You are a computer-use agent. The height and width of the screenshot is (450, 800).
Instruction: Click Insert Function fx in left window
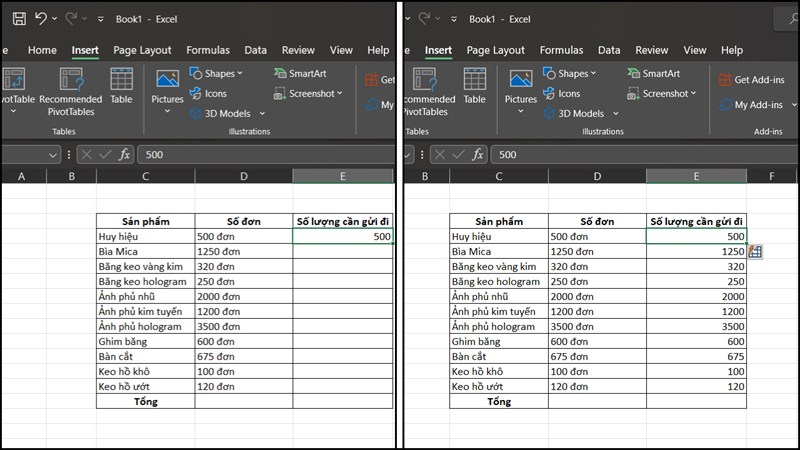point(124,154)
